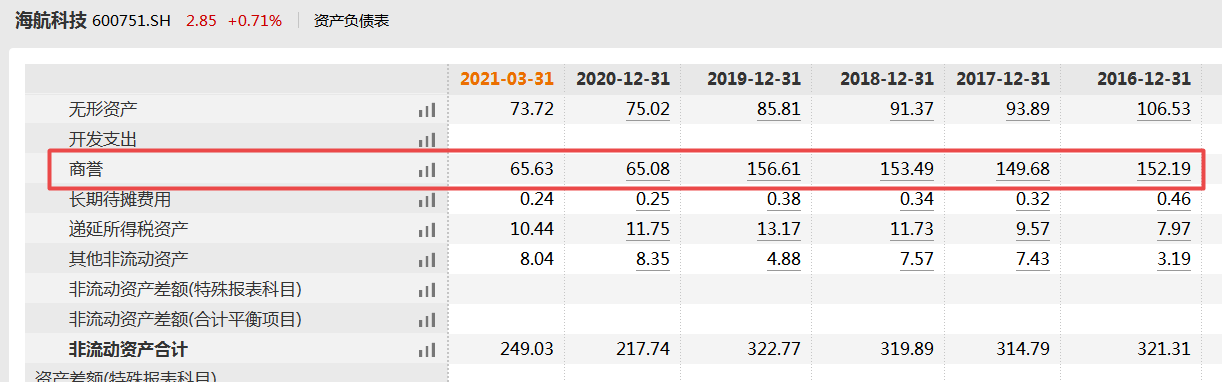Click the 无形资产 row label
Image resolution: width=1222 pixels, height=382 pixels.
pyautogui.click(x=103, y=109)
